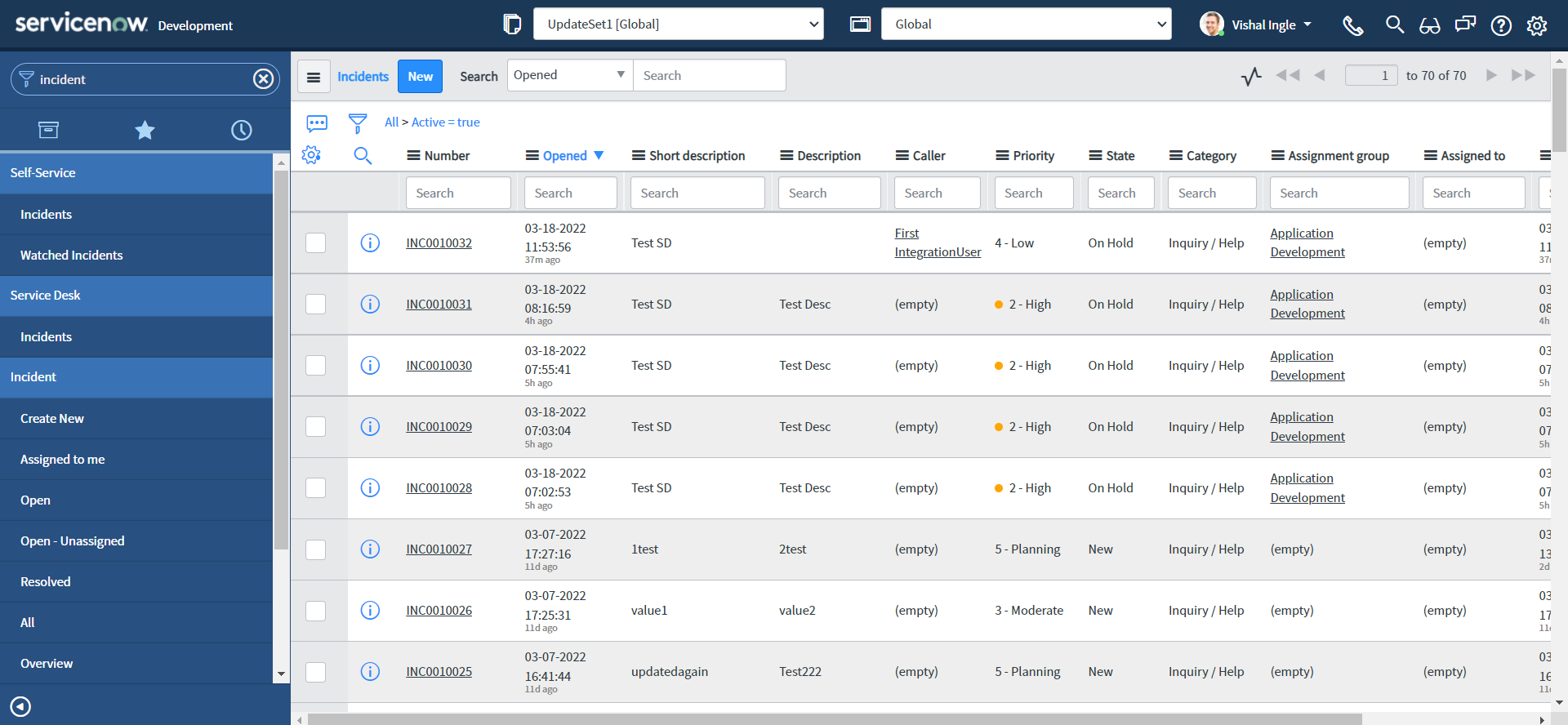Click the page vertical scrollbar

(x=1559, y=110)
